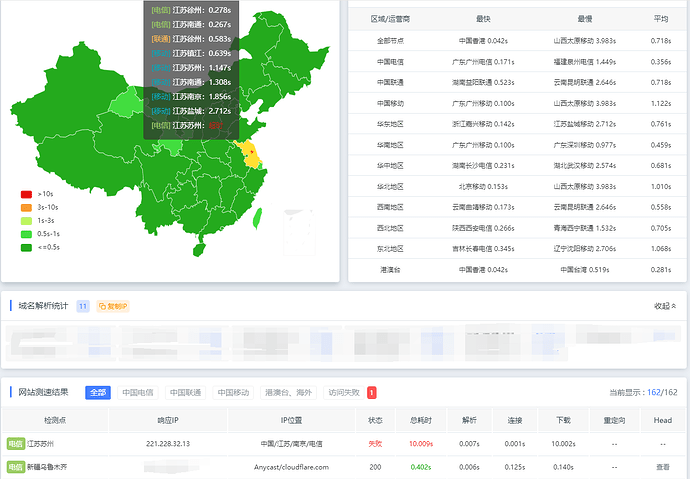
Task: Click the blue 11 count badge
Action: (83, 306)
